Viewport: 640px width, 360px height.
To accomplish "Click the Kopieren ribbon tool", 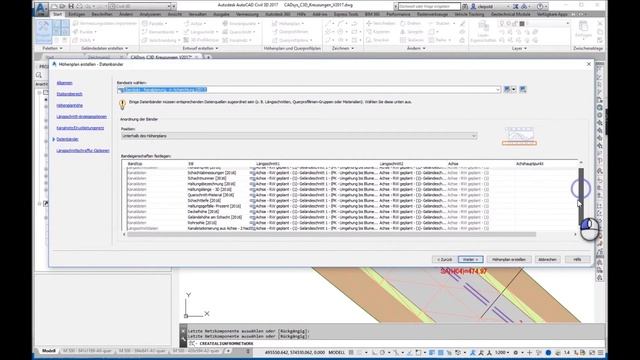I will tap(378, 32).
